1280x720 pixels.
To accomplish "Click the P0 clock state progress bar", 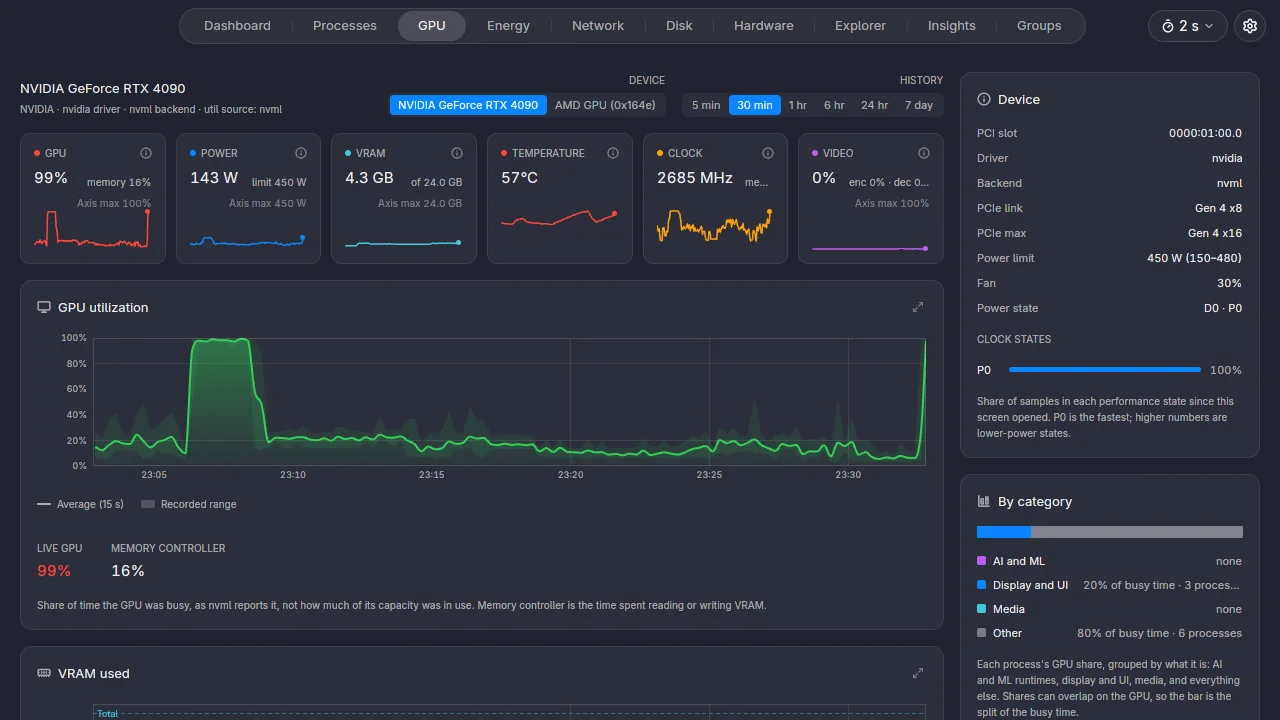I will (1105, 370).
